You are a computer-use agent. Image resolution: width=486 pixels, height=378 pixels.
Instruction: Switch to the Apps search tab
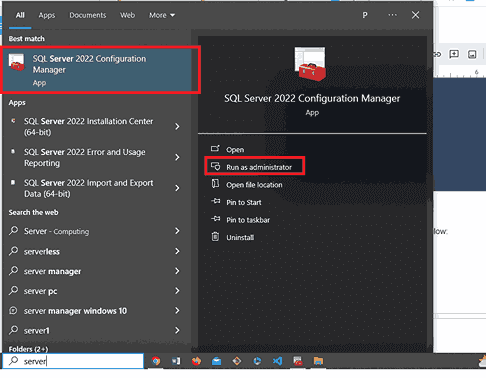coord(47,15)
